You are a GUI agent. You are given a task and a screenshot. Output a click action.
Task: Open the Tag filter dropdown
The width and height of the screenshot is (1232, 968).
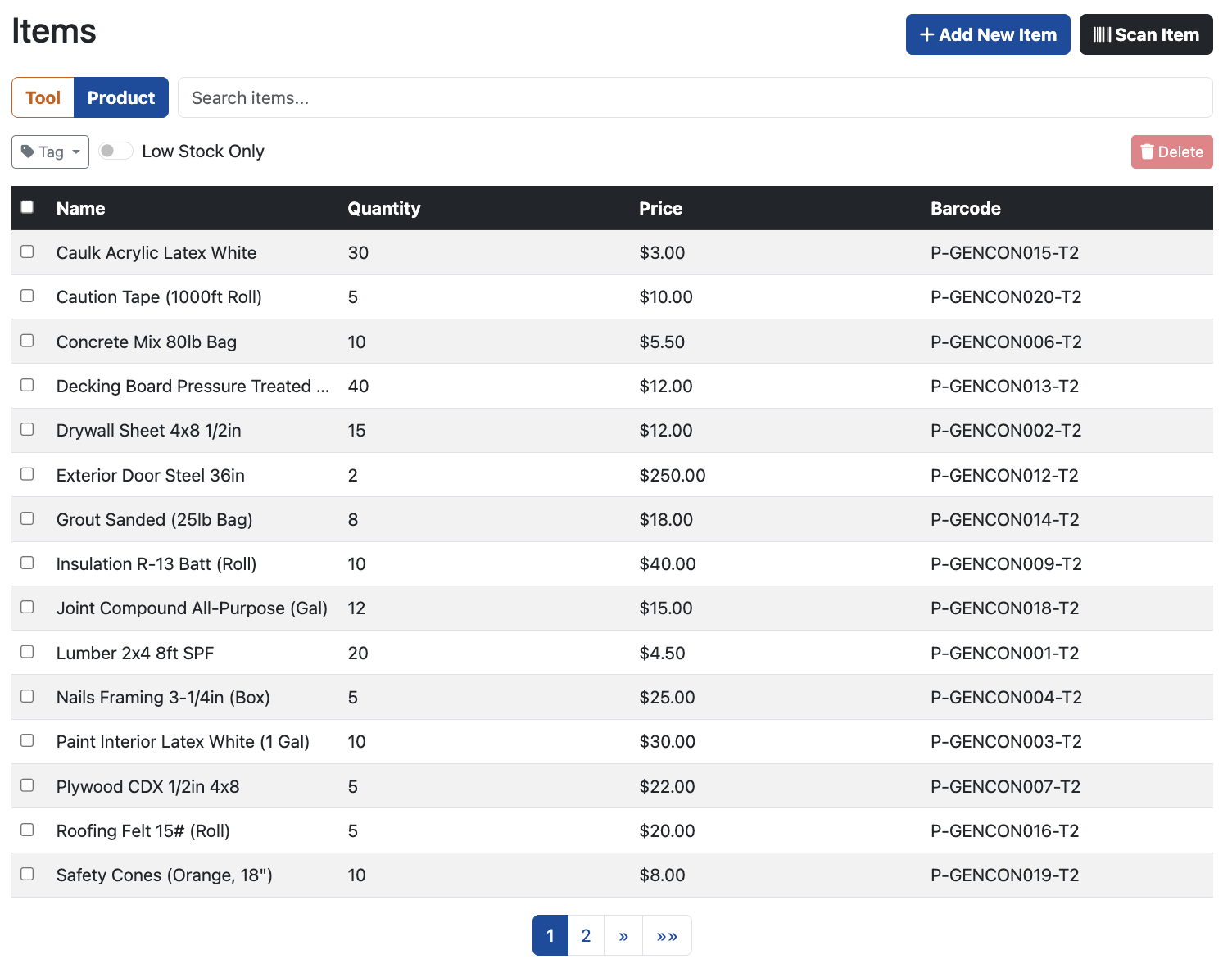tap(49, 152)
